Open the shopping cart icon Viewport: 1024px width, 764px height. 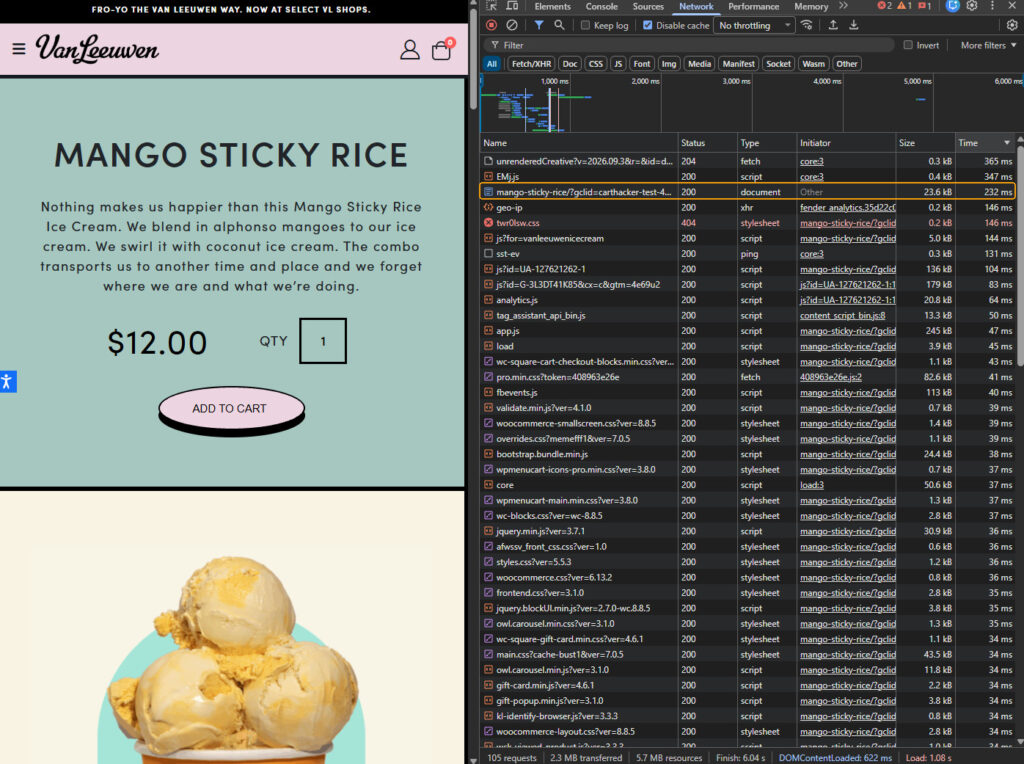pos(442,50)
